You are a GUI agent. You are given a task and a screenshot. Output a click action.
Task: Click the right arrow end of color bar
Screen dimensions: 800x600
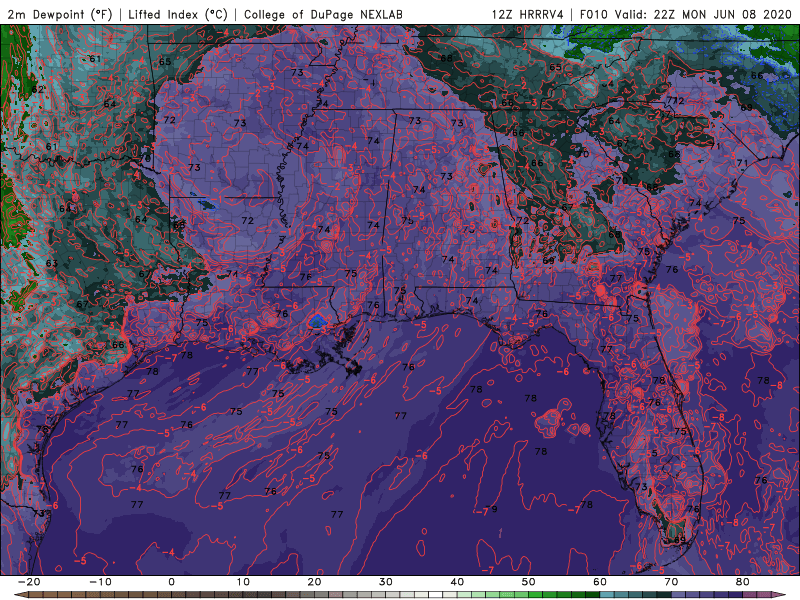(x=780, y=595)
